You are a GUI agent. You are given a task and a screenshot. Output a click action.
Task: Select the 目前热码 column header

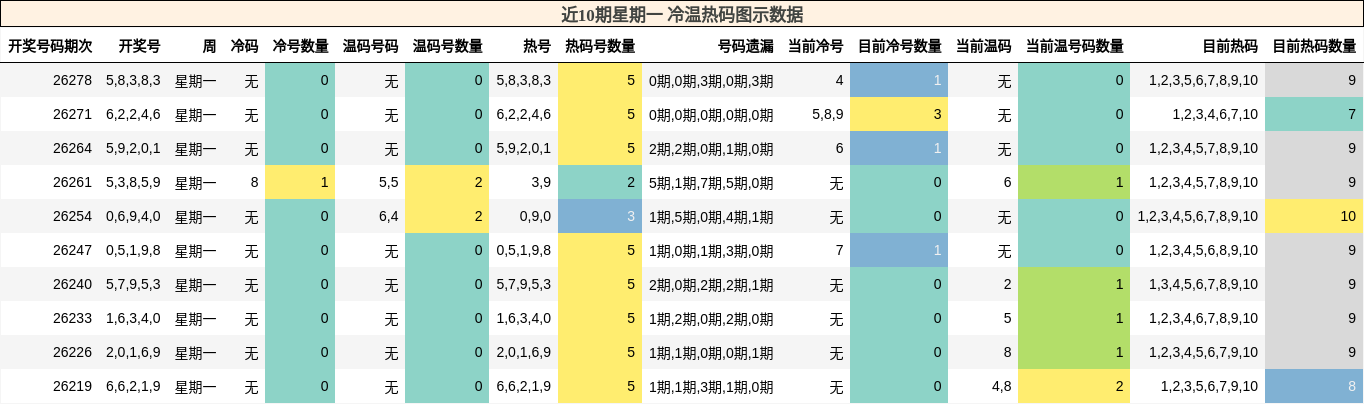pyautogui.click(x=1230, y=46)
